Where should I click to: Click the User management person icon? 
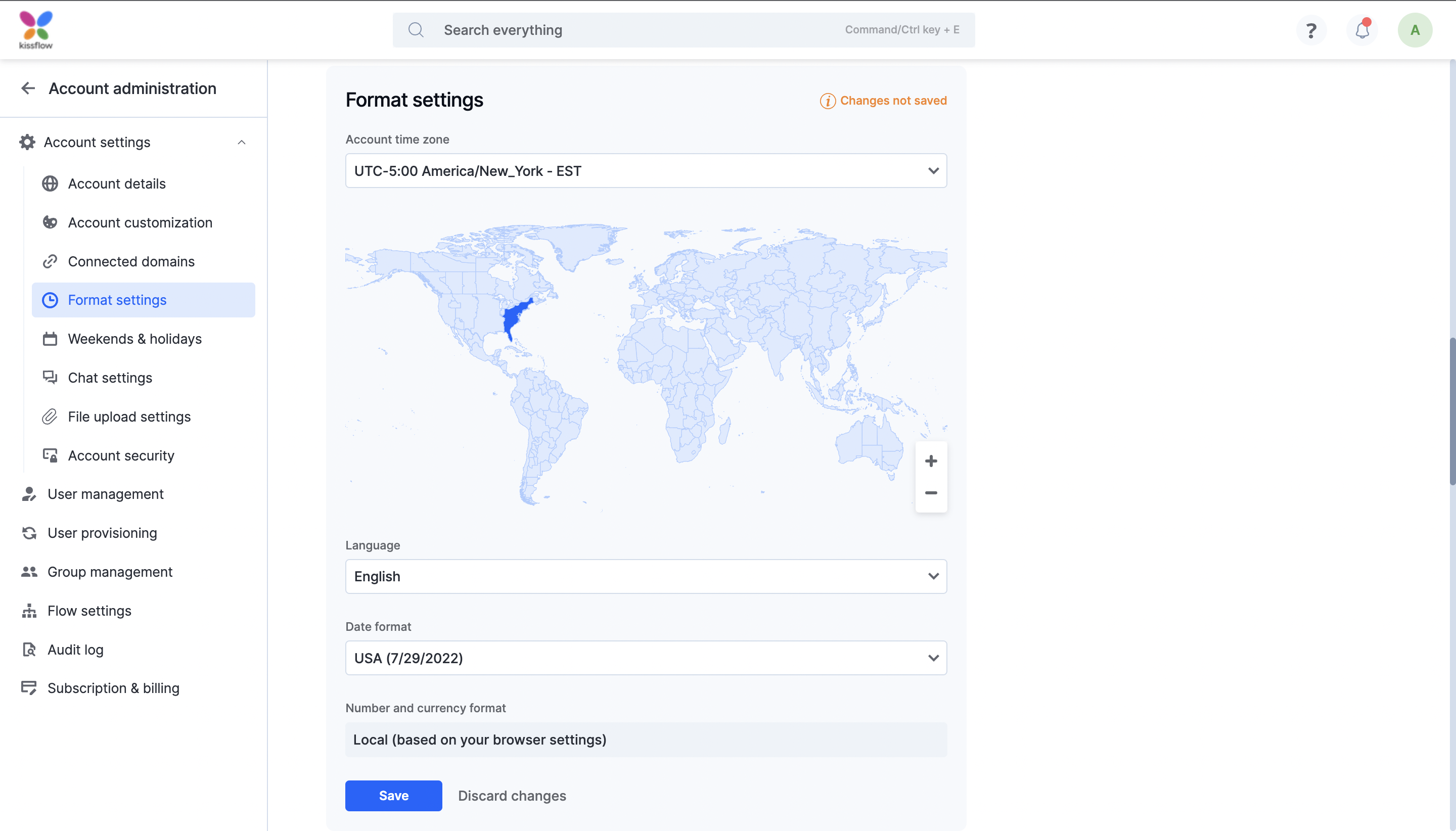29,494
